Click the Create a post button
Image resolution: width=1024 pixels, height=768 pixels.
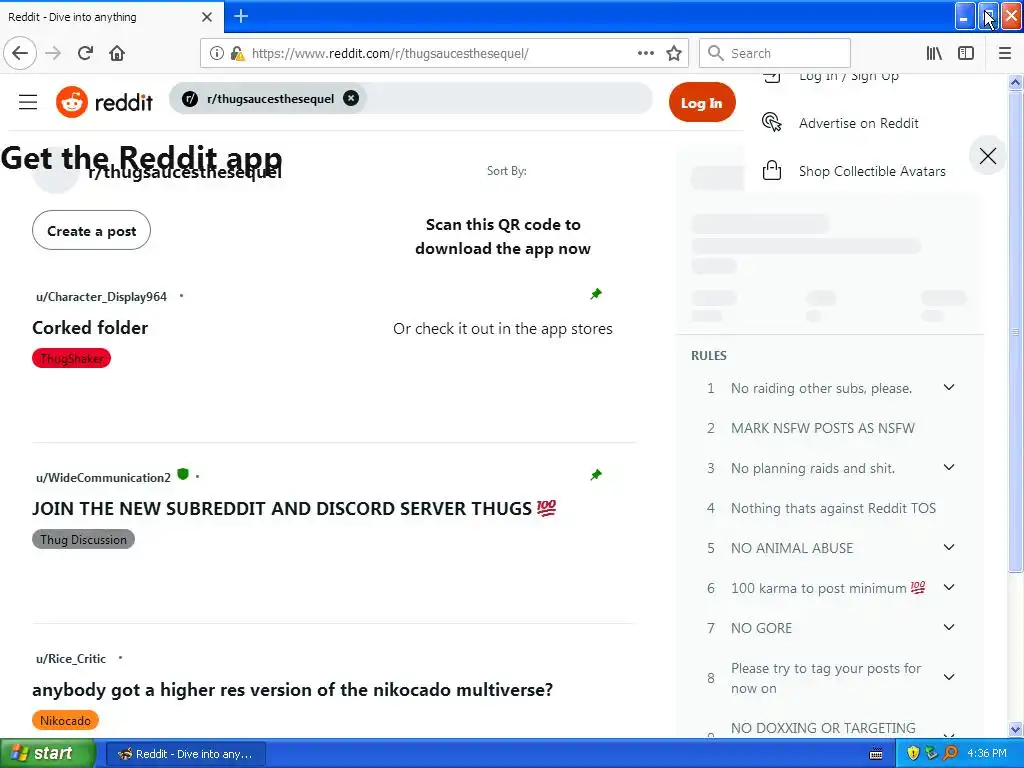pyautogui.click(x=91, y=231)
